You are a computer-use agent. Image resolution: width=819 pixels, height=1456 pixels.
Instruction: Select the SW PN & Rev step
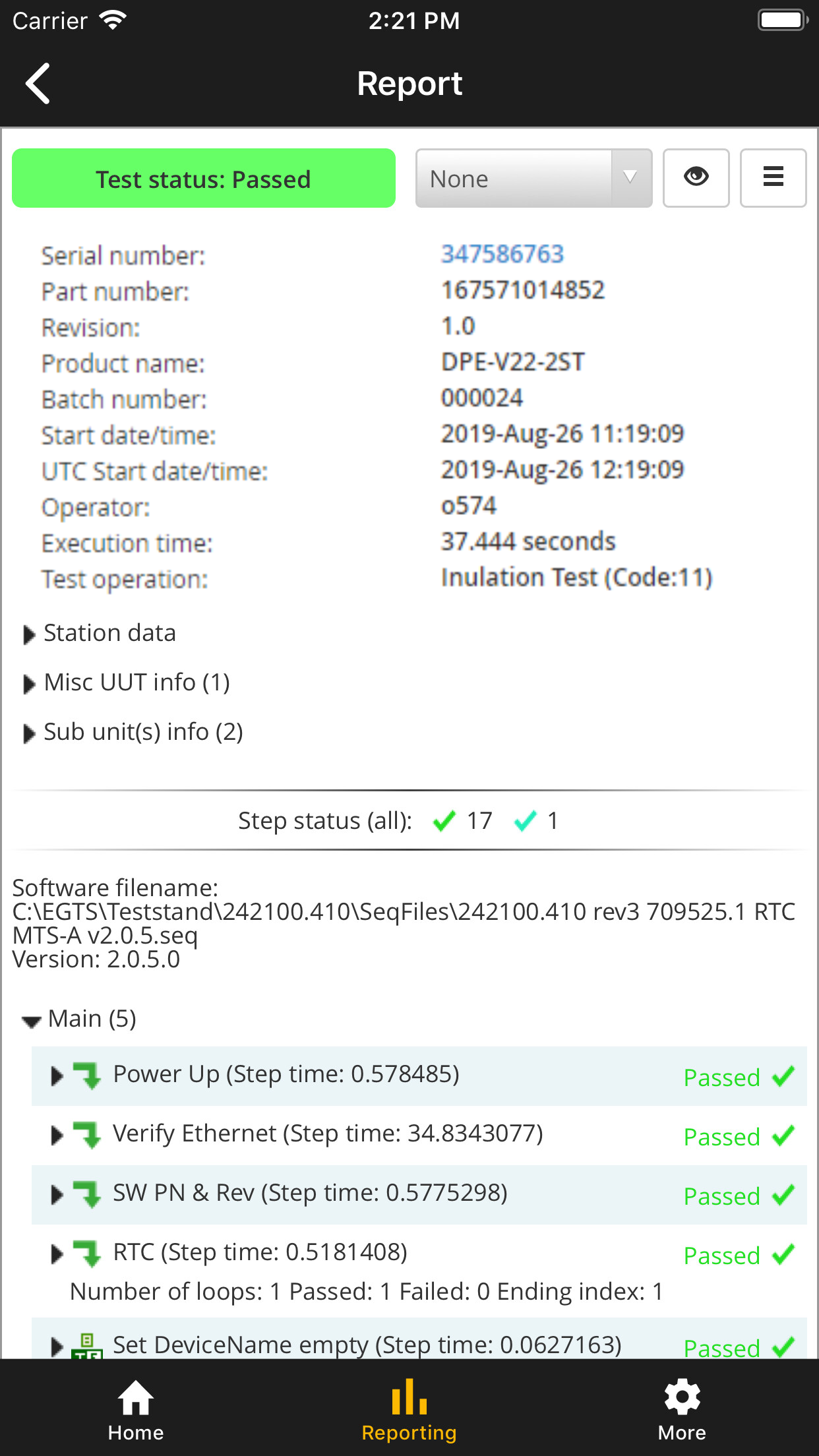point(310,1193)
